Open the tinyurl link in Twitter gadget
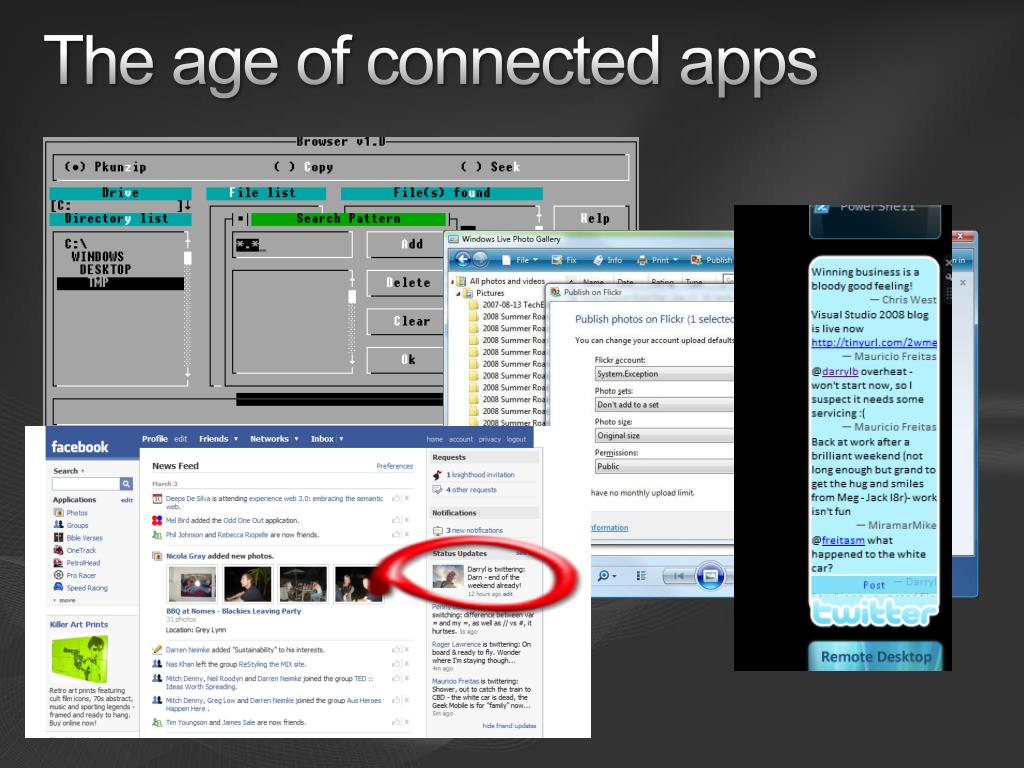 pyautogui.click(x=874, y=342)
